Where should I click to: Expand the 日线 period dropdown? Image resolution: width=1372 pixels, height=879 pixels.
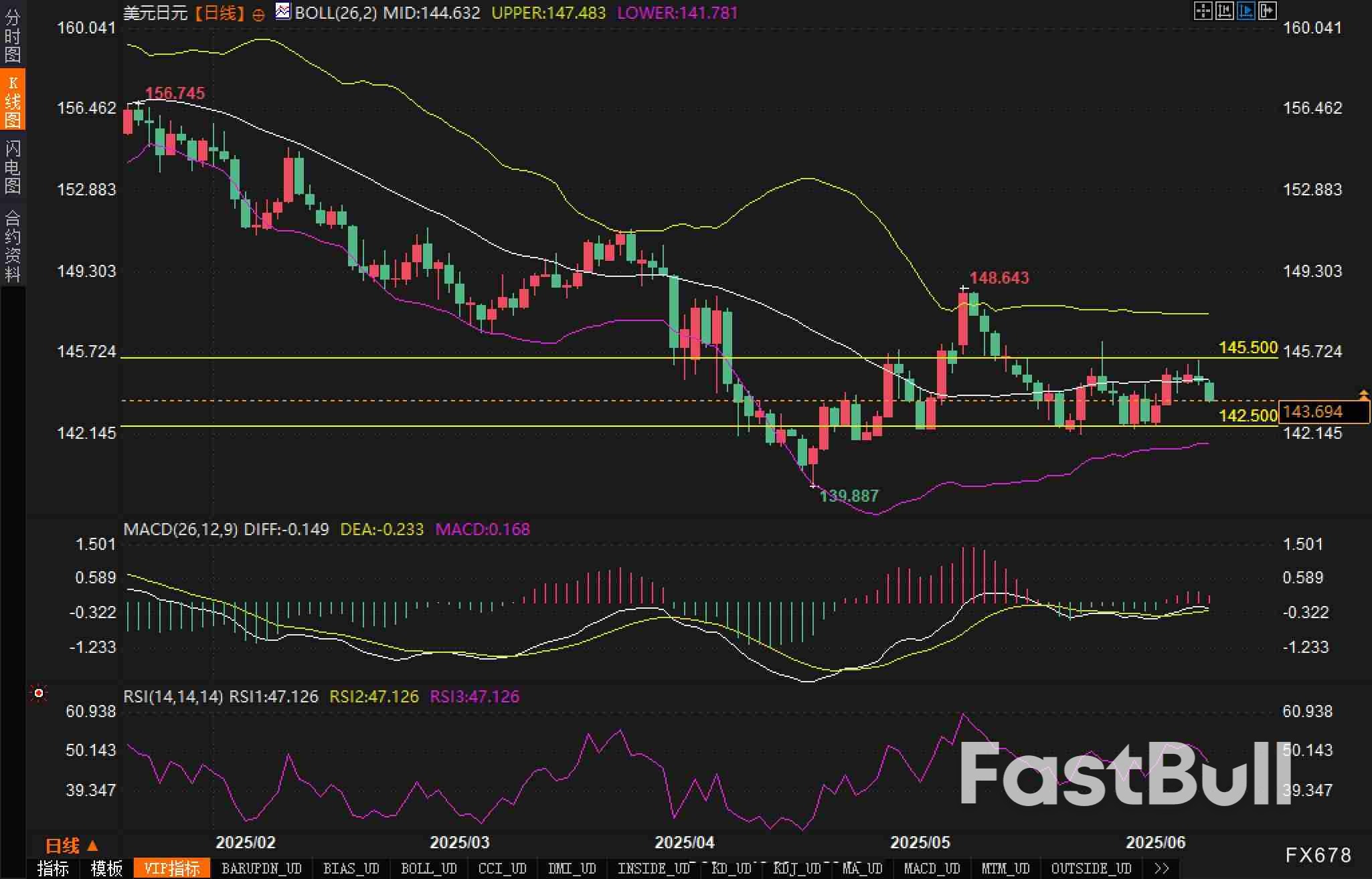72,846
